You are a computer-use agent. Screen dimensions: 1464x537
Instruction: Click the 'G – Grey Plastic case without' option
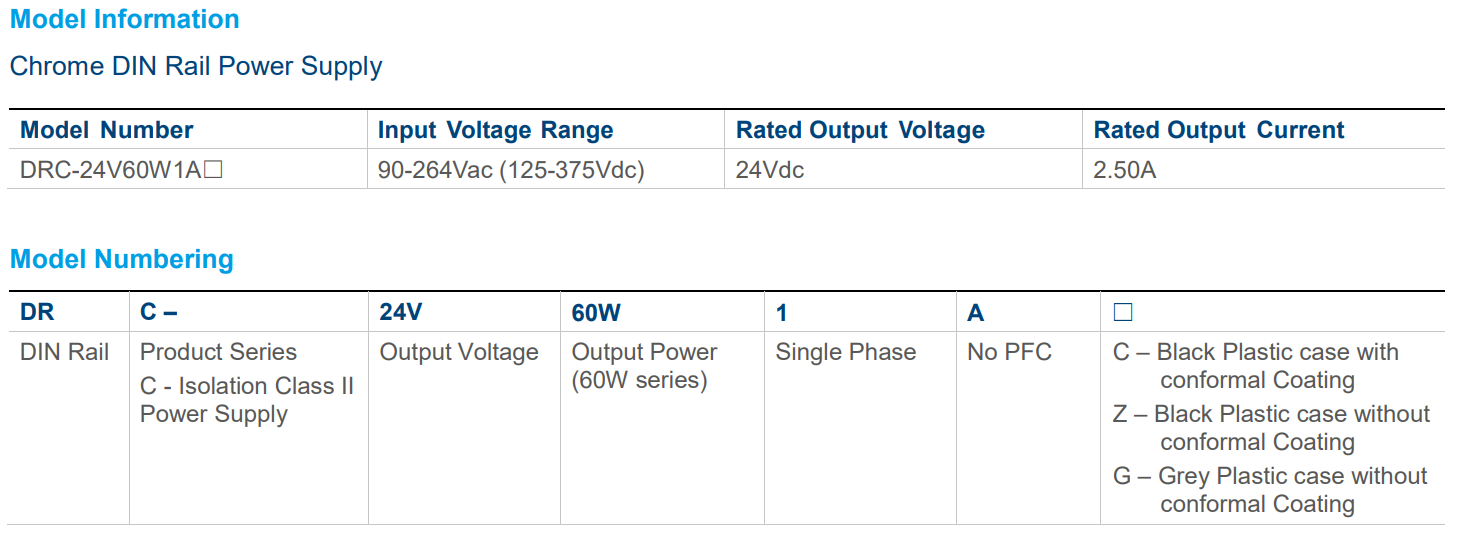click(x=1270, y=476)
